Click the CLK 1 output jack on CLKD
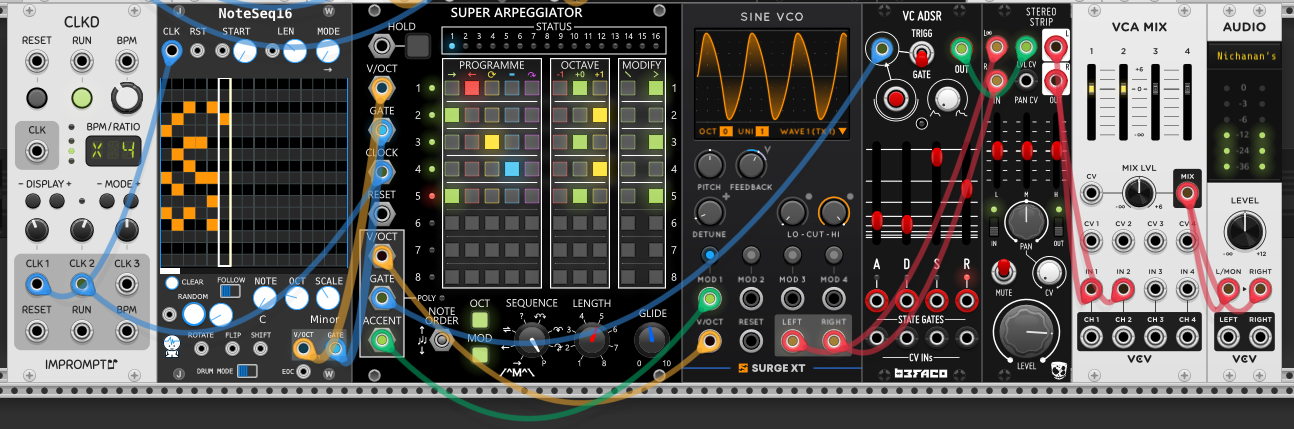The width and height of the screenshot is (1294, 429). (37, 286)
